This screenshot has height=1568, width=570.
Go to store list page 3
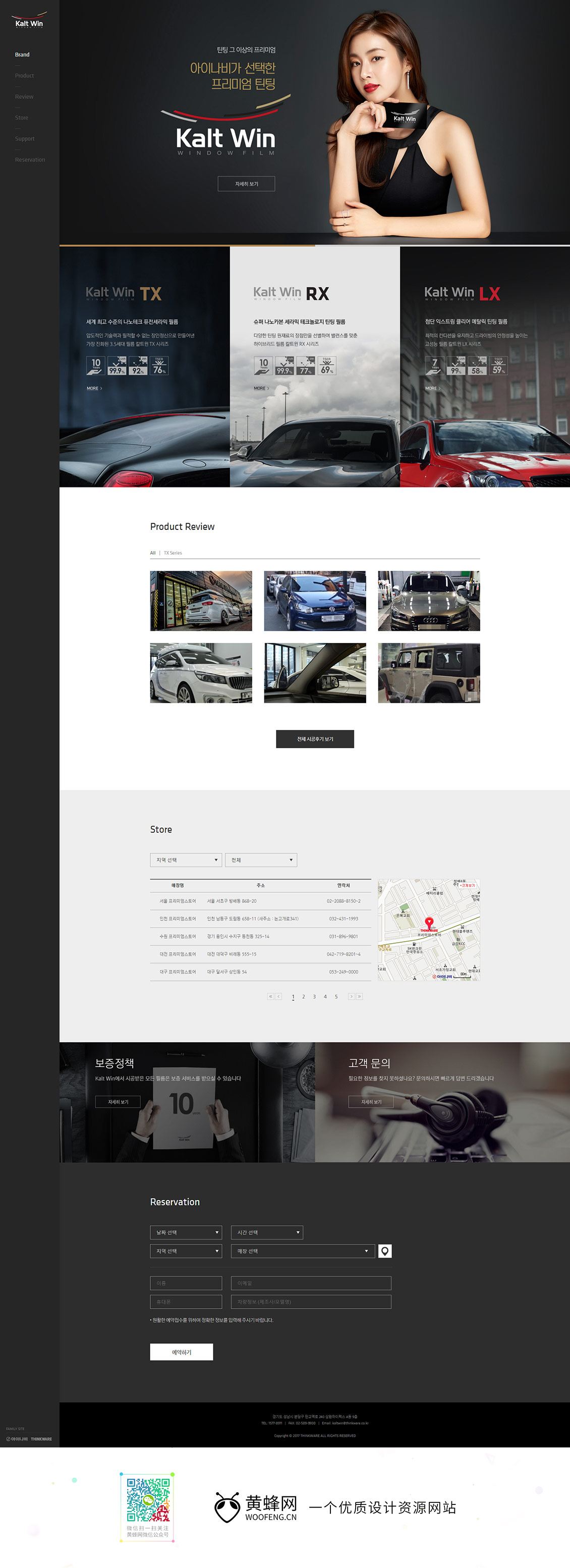314,996
